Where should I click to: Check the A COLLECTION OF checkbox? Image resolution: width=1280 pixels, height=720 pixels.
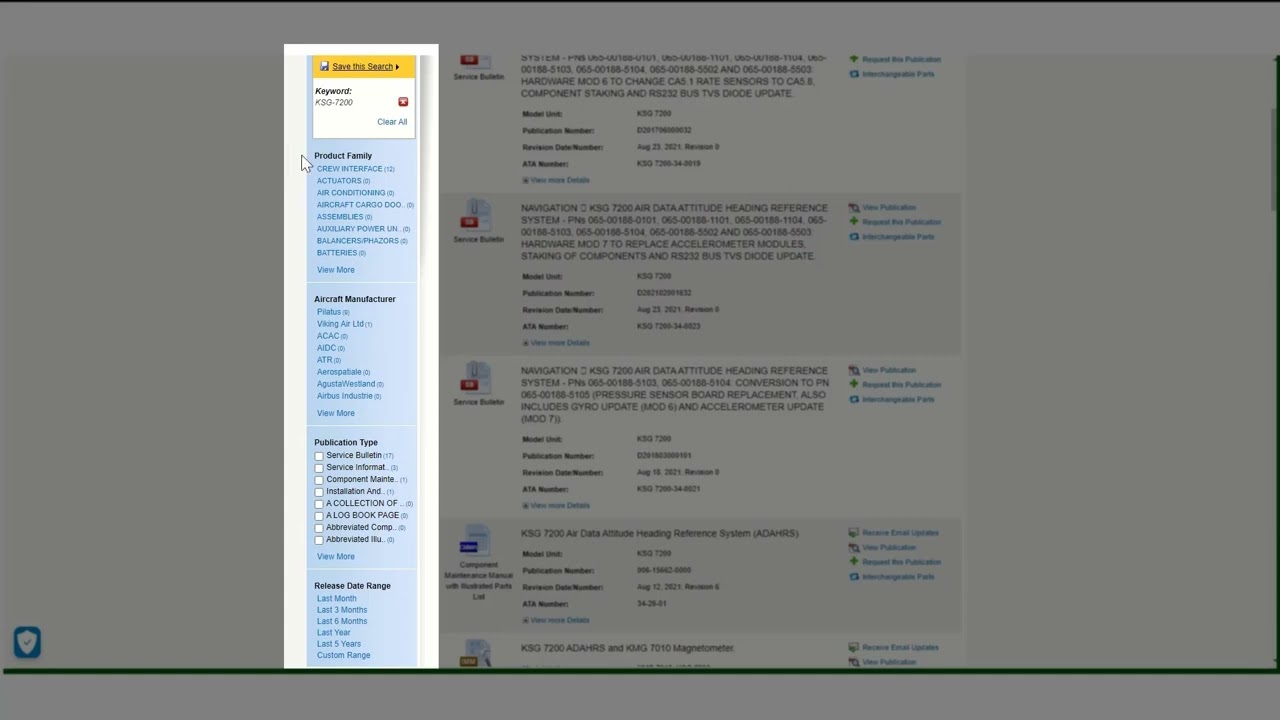[x=319, y=504]
